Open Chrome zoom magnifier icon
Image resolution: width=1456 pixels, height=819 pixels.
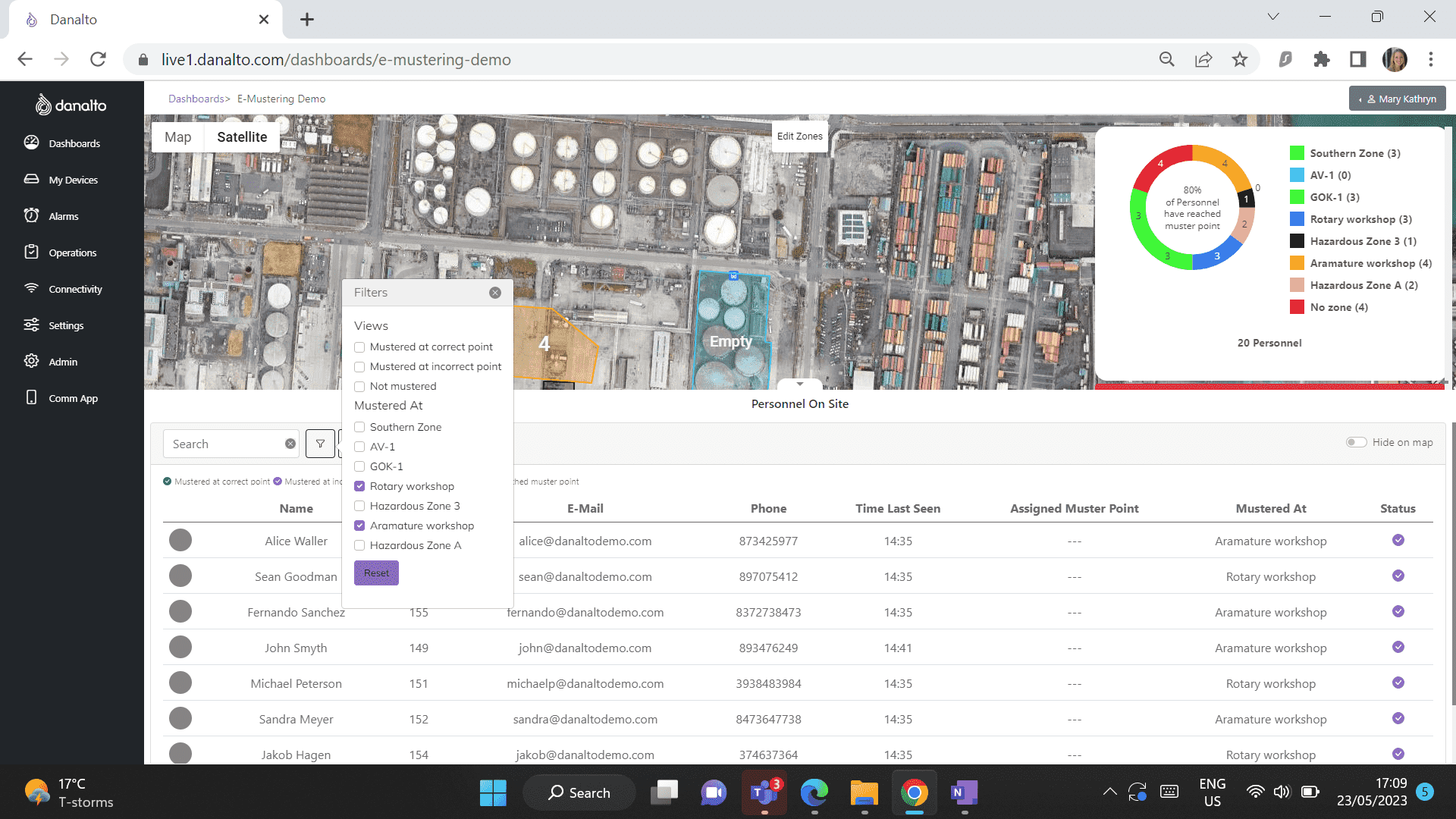tap(1166, 59)
